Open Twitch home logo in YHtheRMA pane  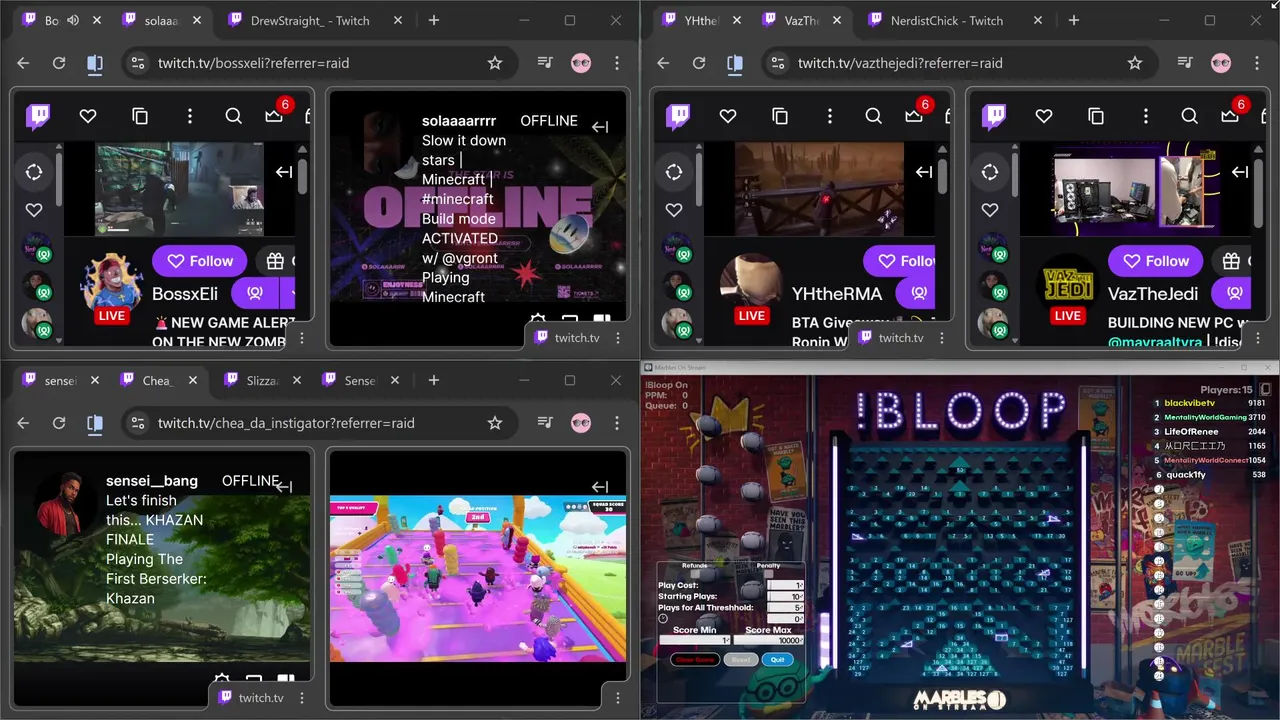679,117
